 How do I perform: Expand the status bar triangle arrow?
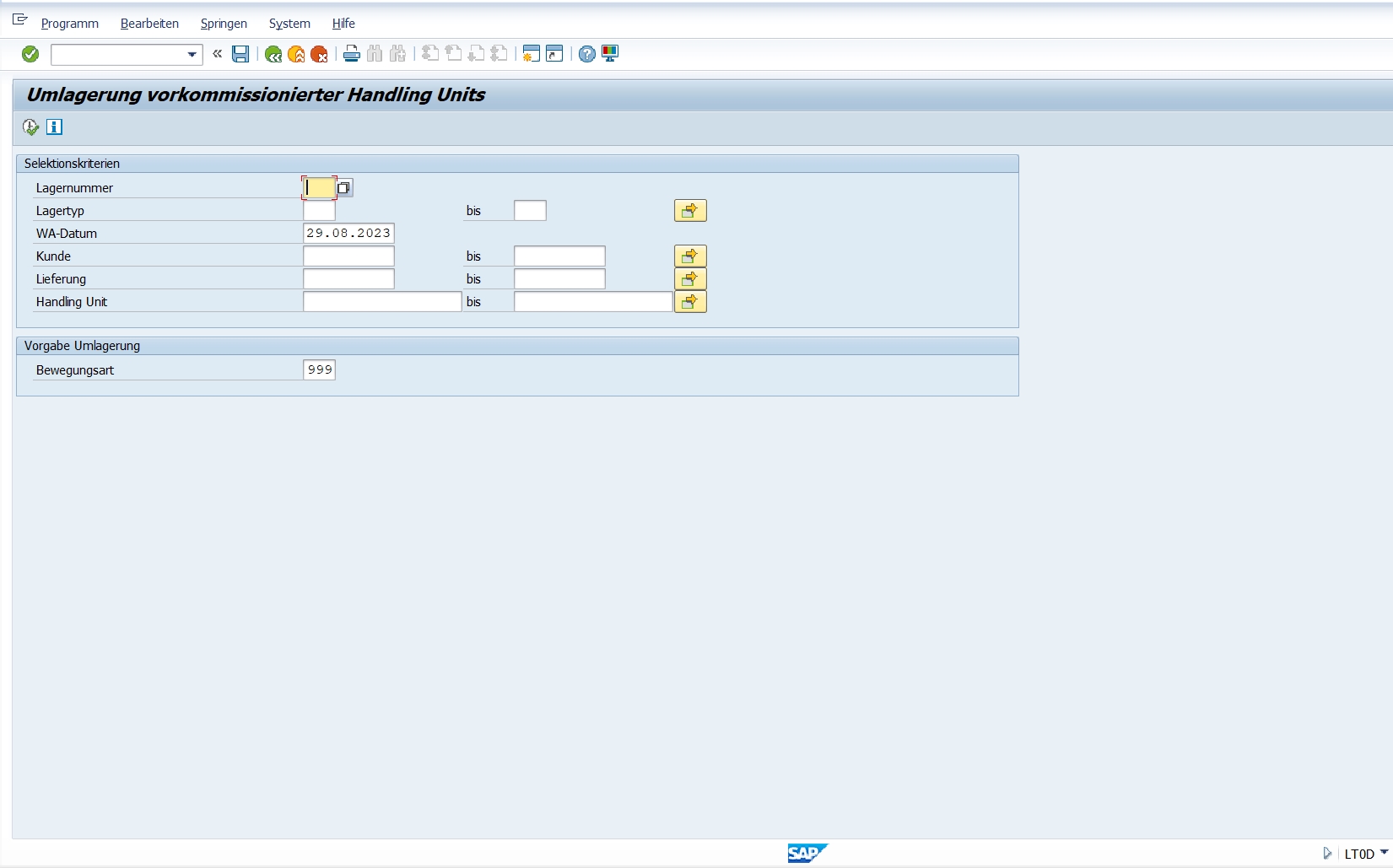[x=1327, y=854]
